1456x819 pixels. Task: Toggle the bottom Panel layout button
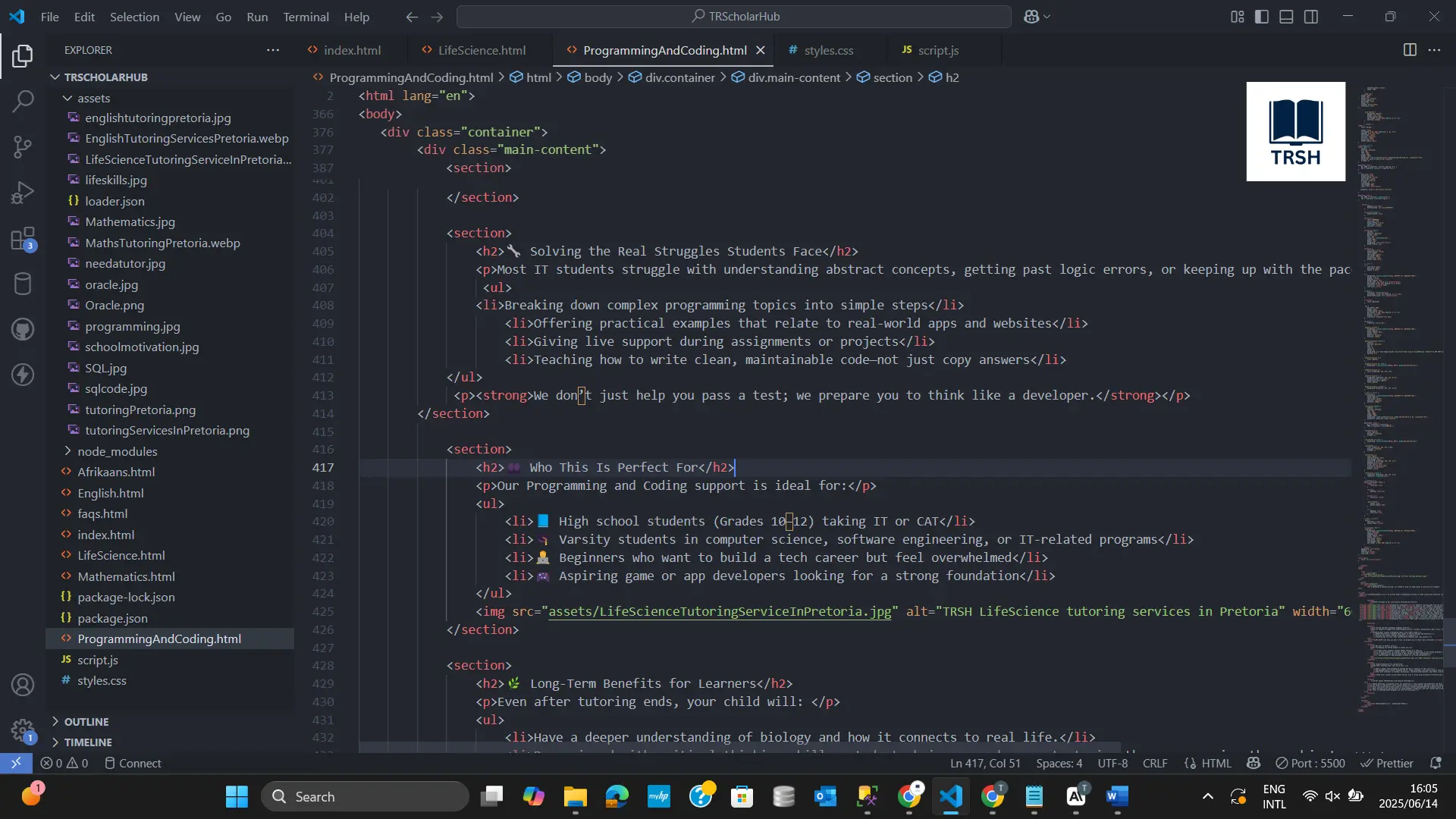click(x=1286, y=17)
